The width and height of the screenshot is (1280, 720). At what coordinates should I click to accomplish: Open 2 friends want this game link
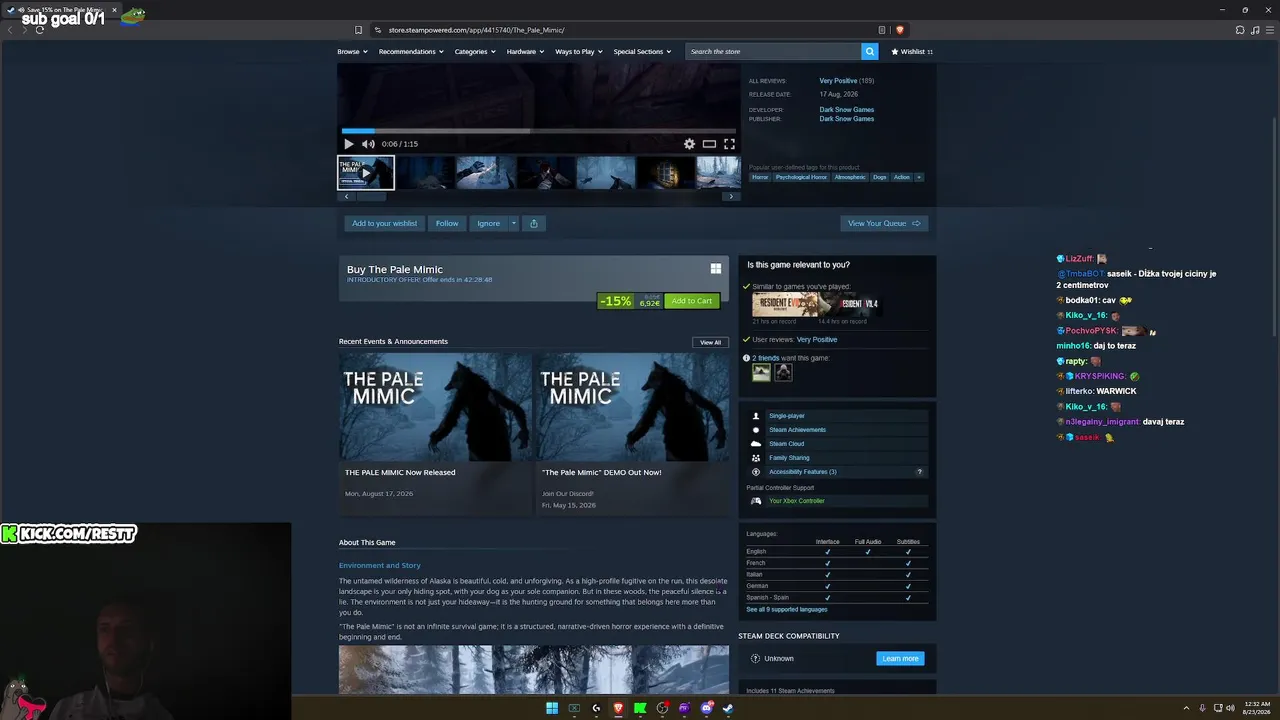(x=765, y=358)
